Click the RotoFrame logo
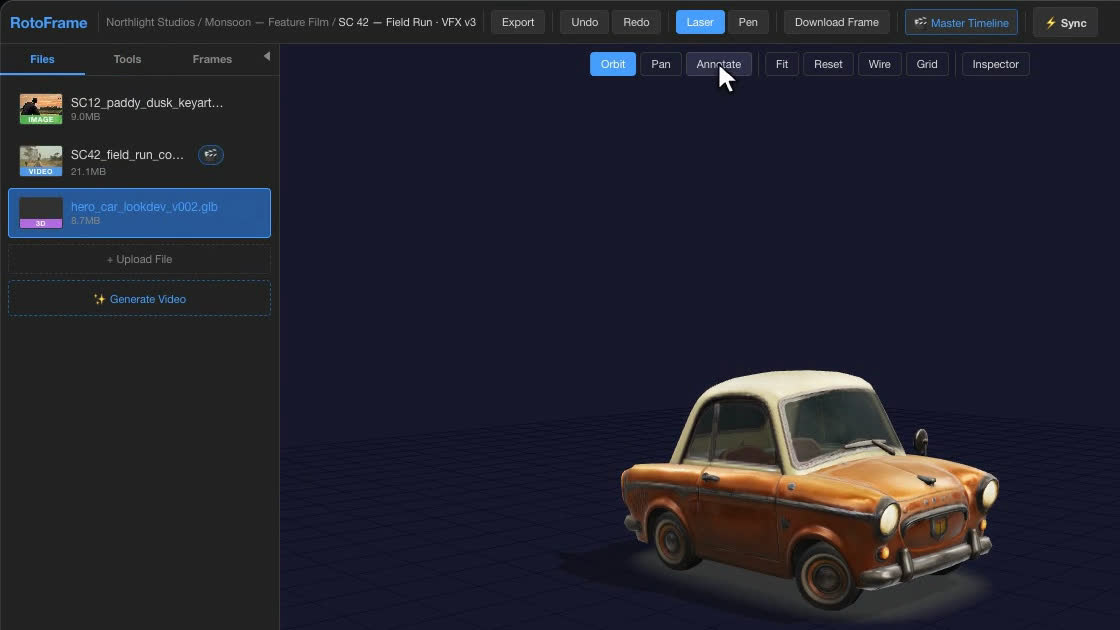 coord(49,22)
